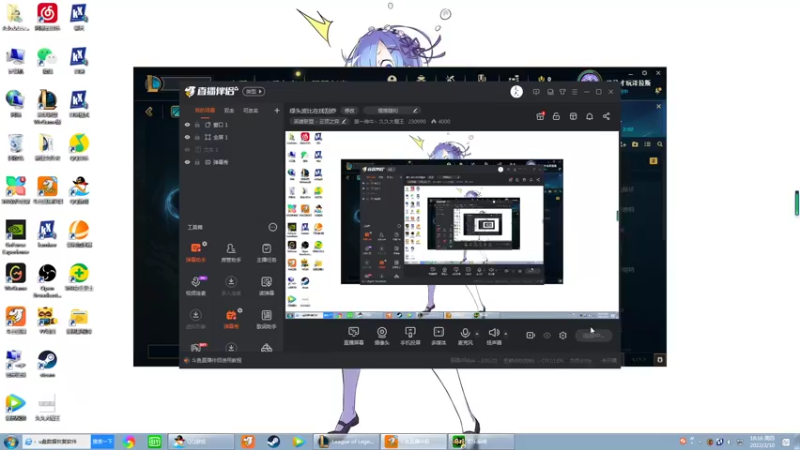
Task: Toggle visibility eye of 弹幕秀 source
Action: point(187,162)
